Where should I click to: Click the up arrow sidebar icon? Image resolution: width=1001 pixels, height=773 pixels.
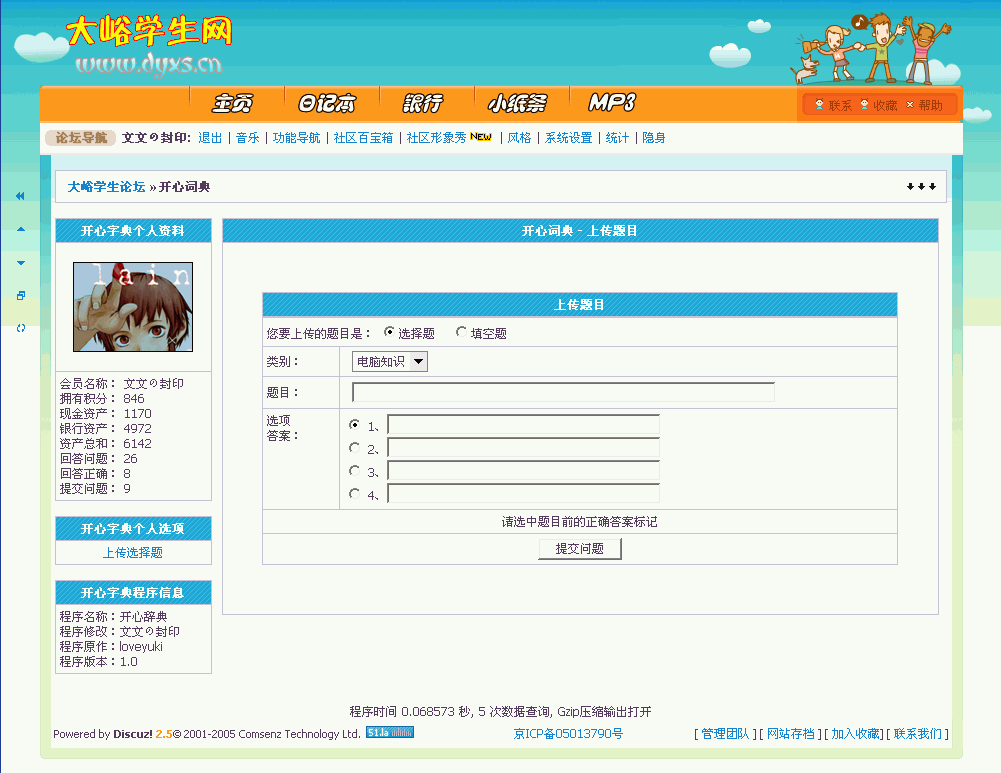pos(20,229)
